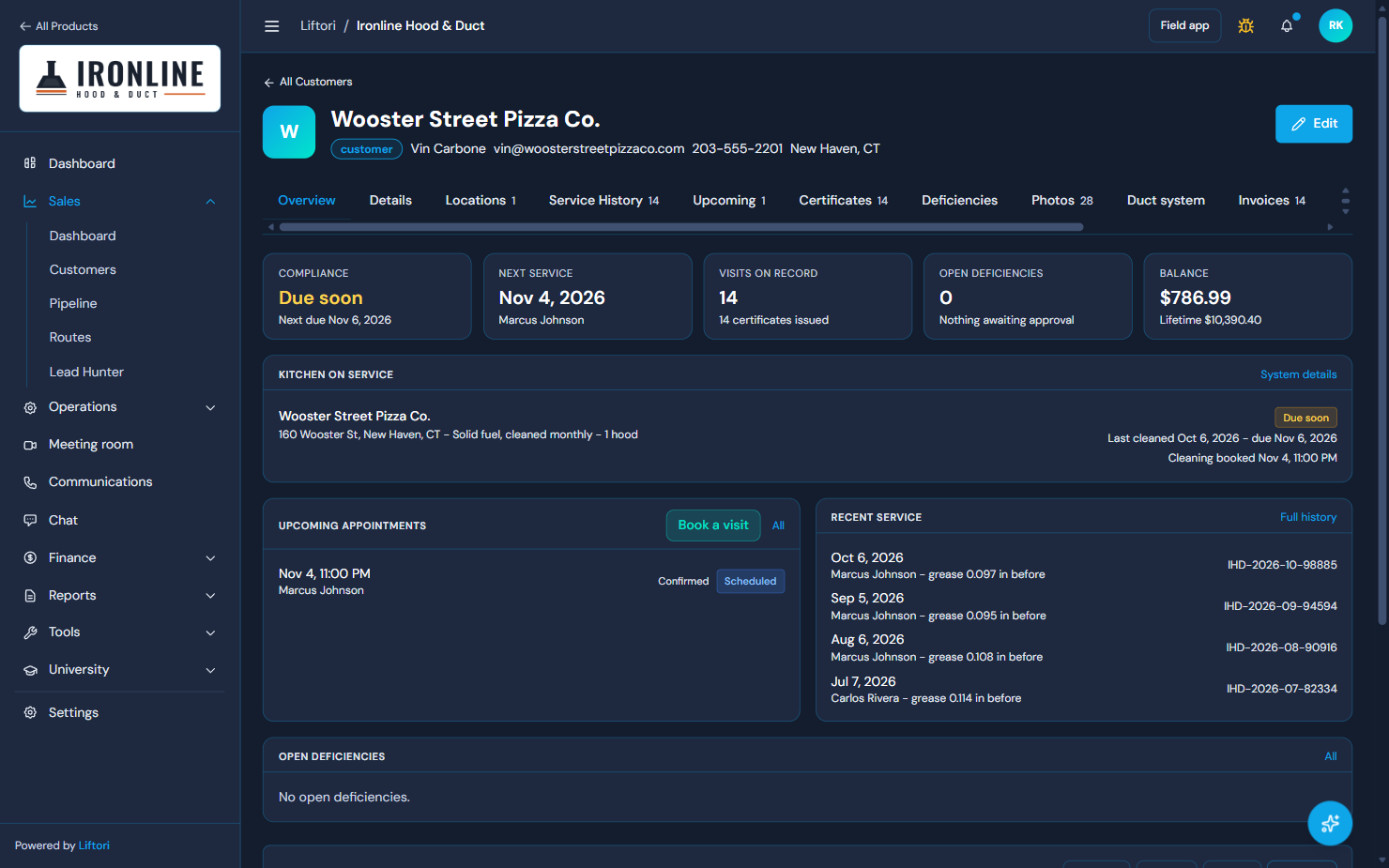
Task: Click the tab strip horizontal scrollbar
Action: pyautogui.click(x=681, y=227)
